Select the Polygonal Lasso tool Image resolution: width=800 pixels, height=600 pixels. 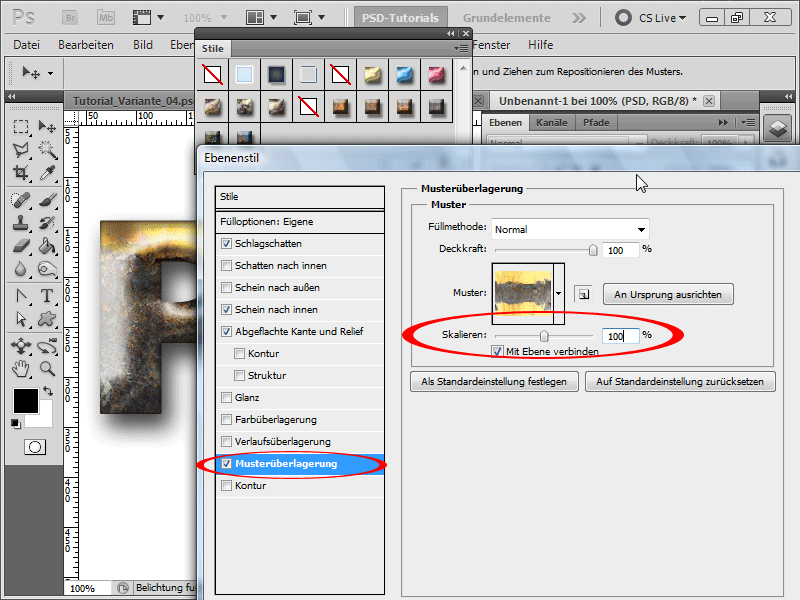click(21, 149)
